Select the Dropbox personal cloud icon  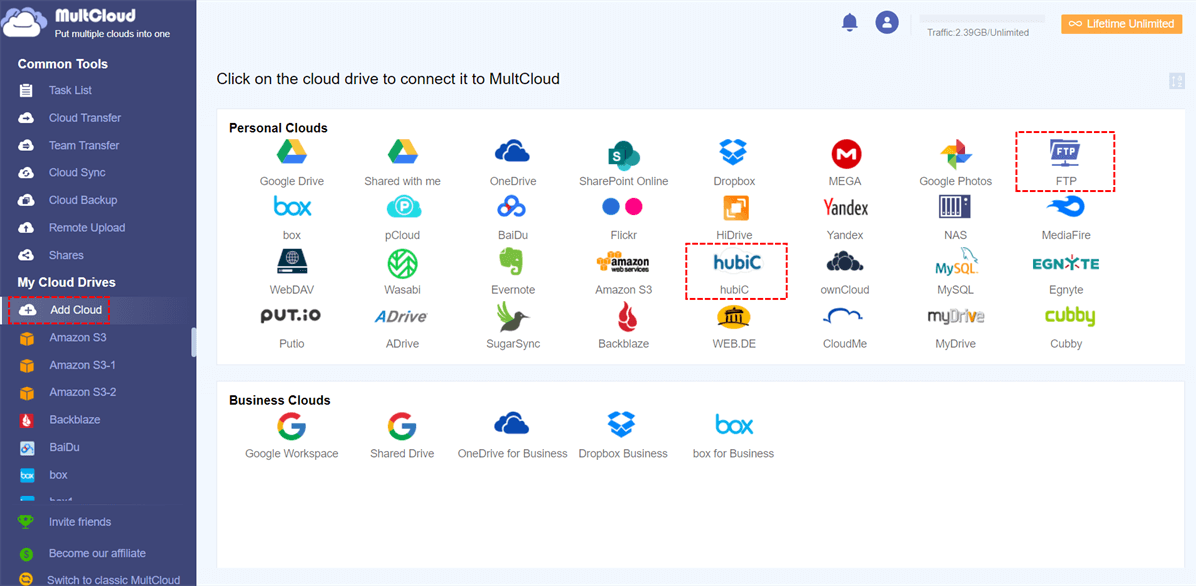(x=734, y=154)
